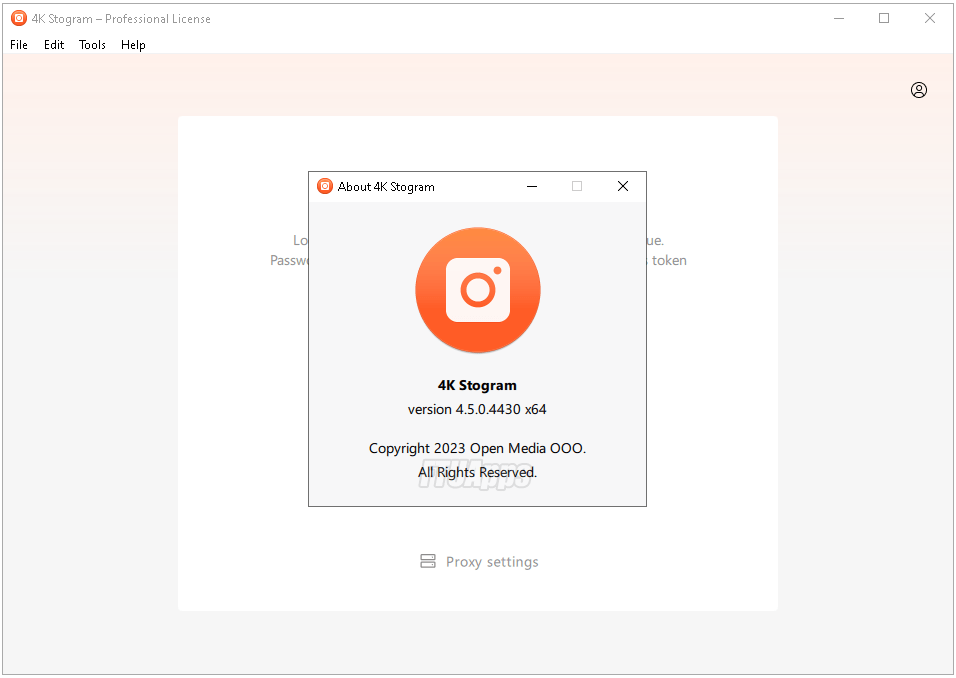The image size is (956, 678).
Task: Close the About 4K Stogram dialog
Action: (622, 186)
